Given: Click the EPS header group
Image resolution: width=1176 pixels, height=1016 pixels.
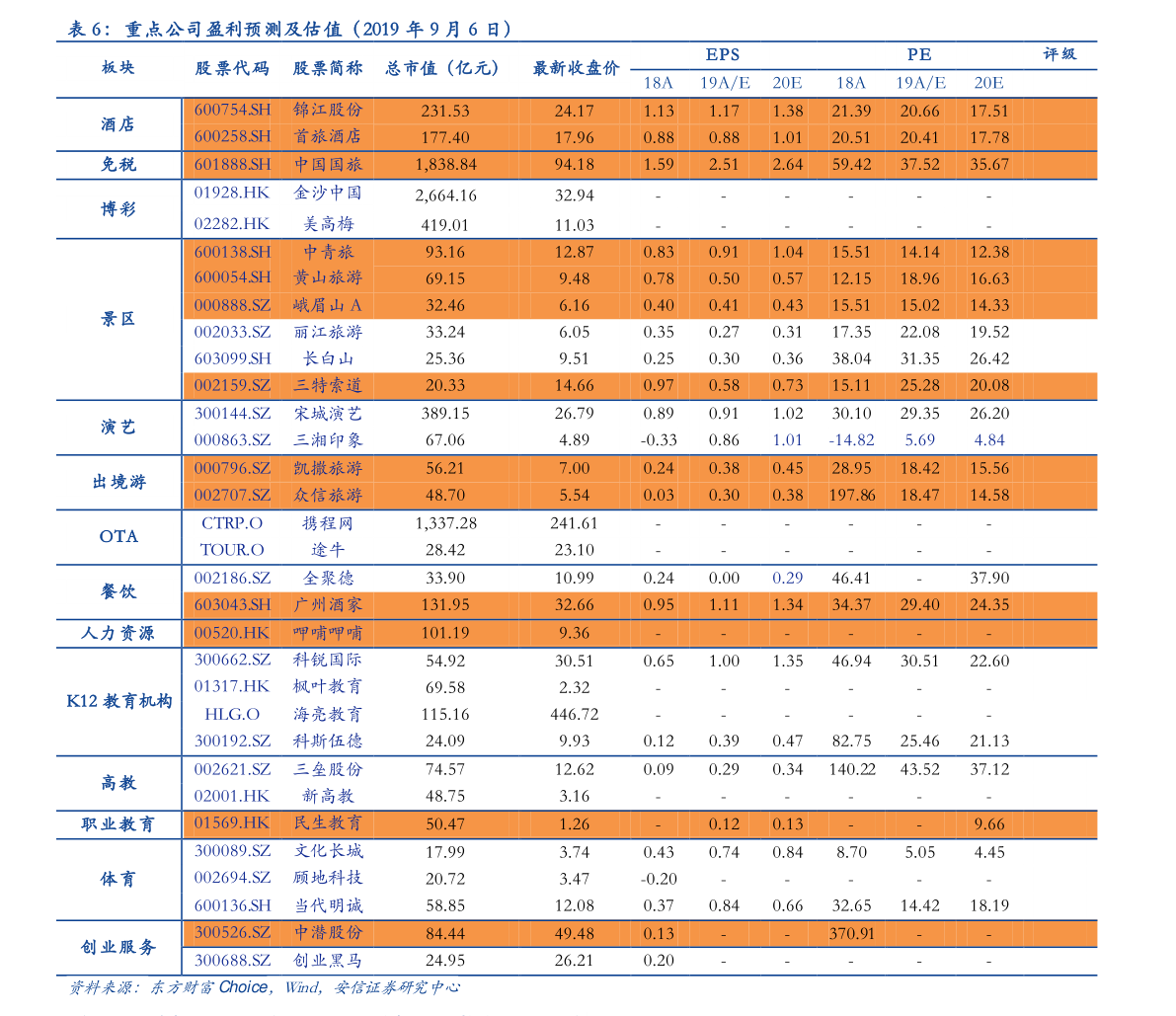Looking at the screenshot, I should click(722, 55).
